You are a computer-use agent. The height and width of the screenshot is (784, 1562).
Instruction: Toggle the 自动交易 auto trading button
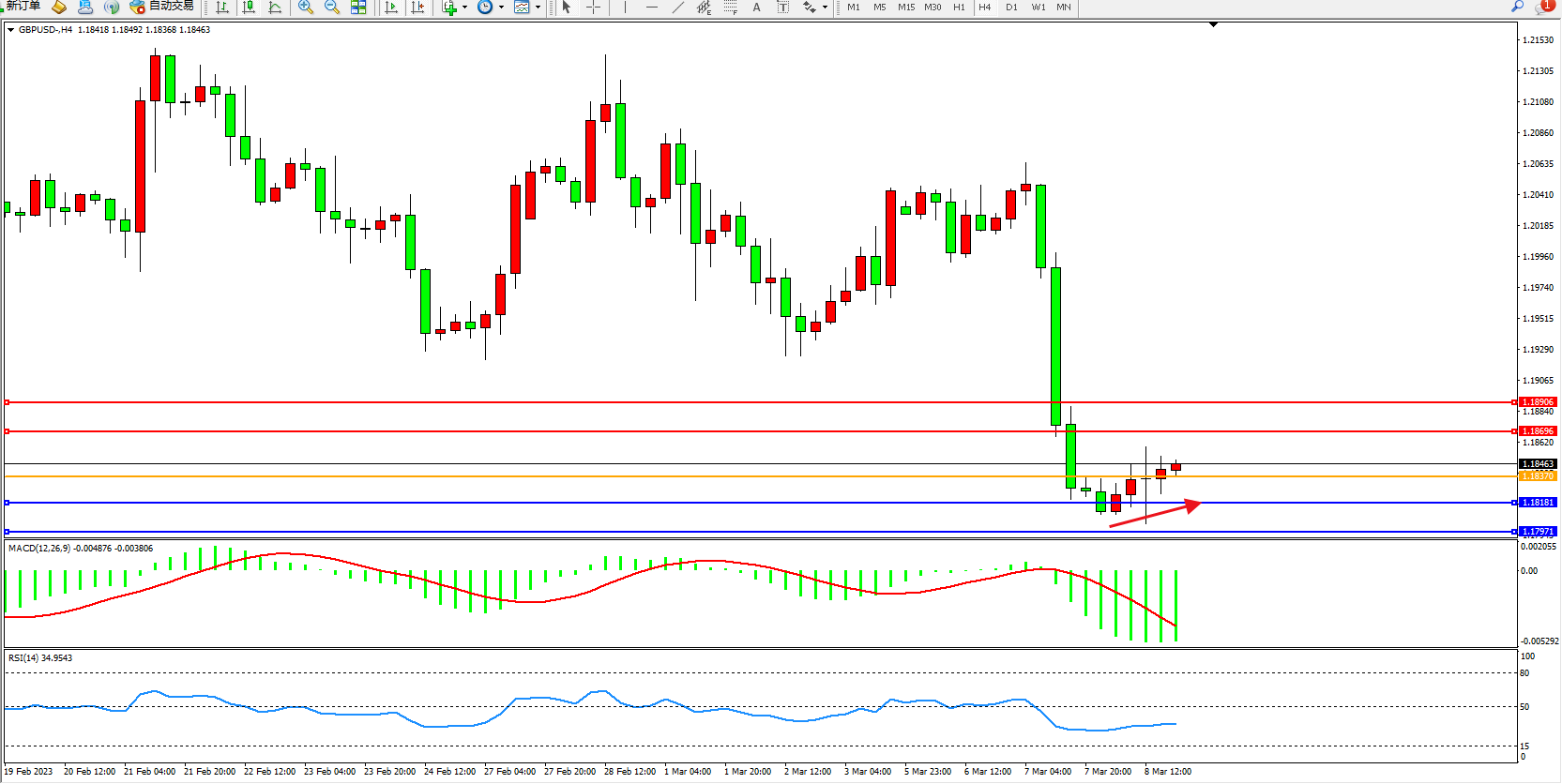(x=161, y=7)
